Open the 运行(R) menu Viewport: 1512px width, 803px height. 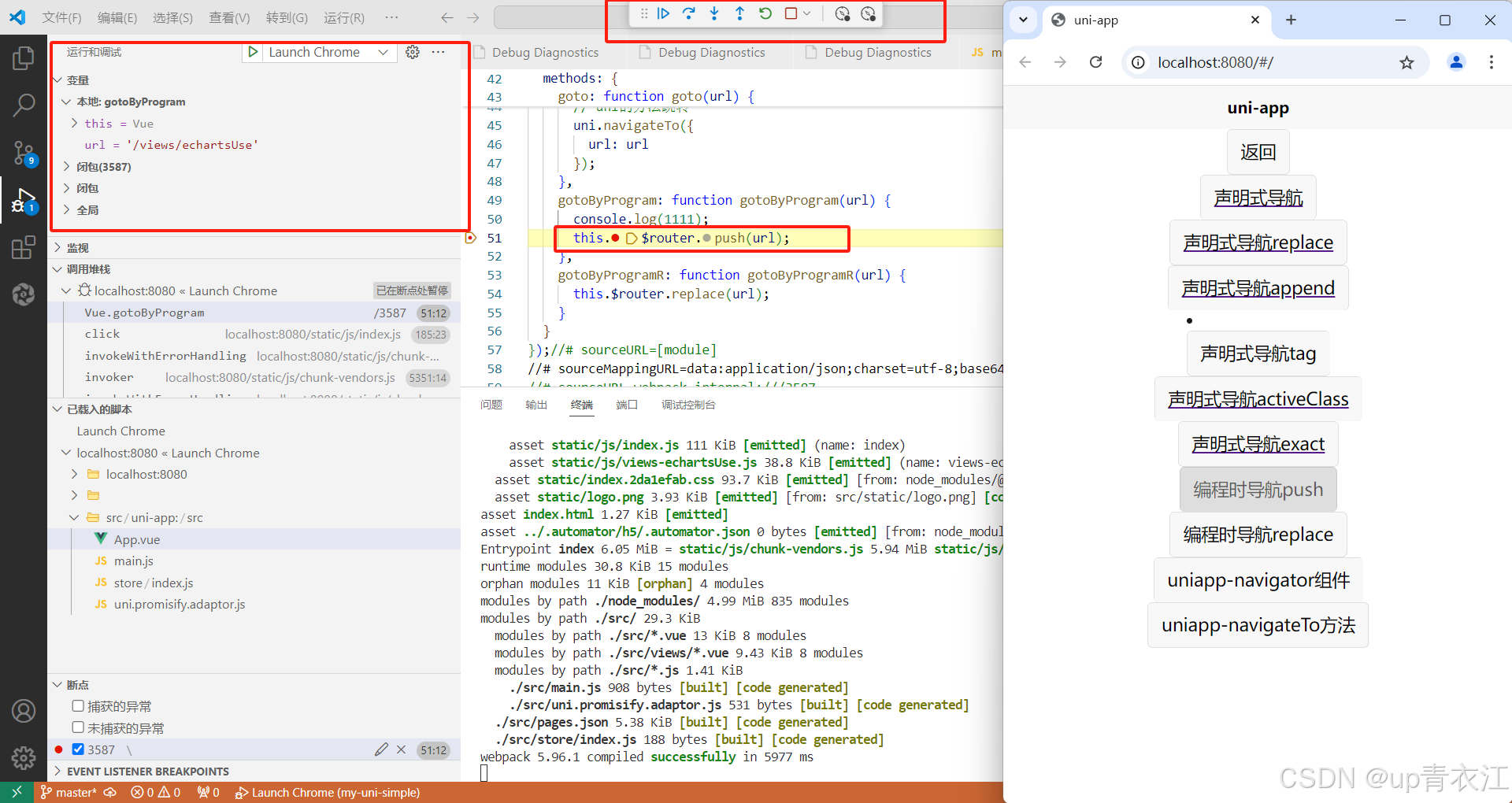(344, 17)
